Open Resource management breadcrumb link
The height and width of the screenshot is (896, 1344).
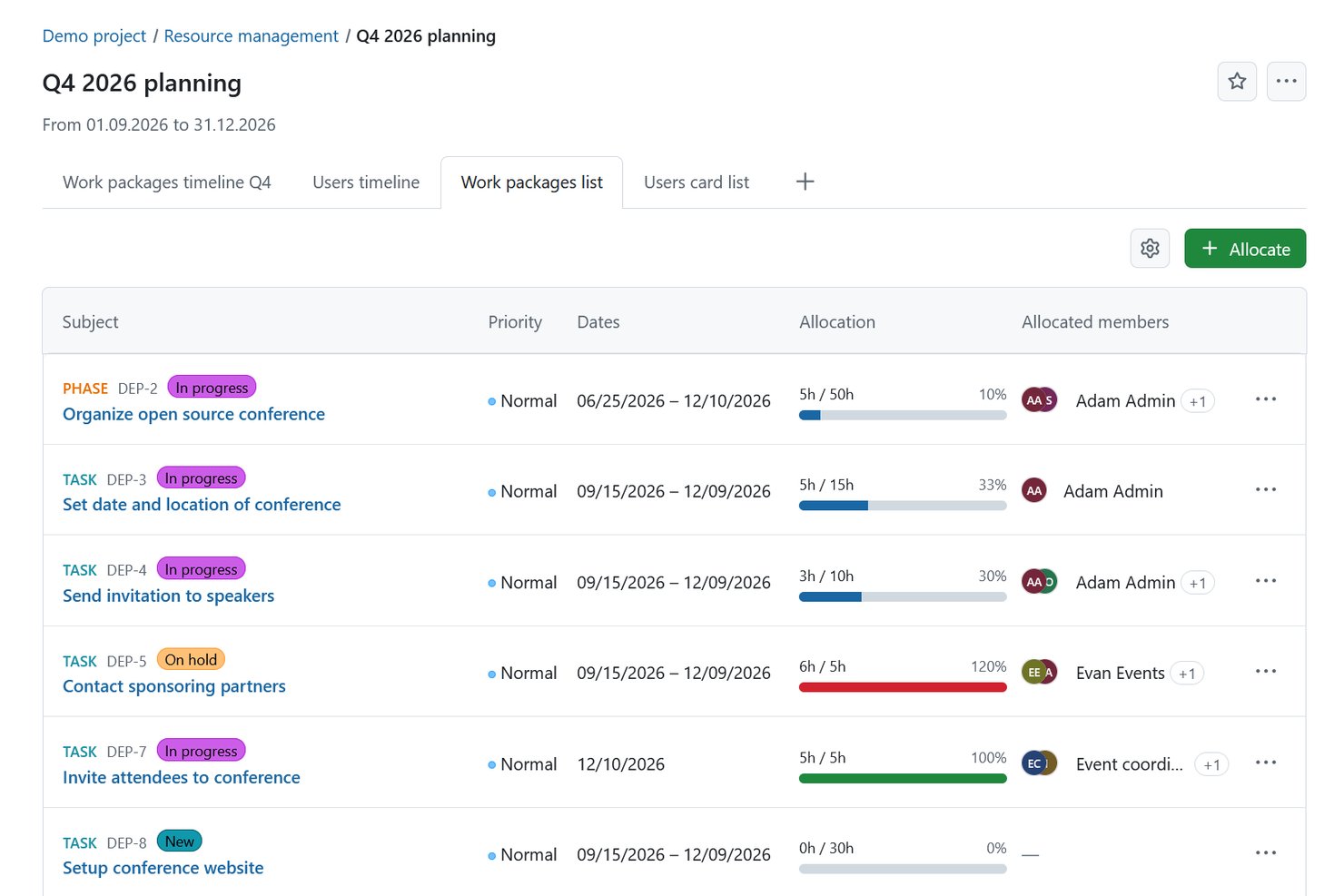click(x=251, y=36)
